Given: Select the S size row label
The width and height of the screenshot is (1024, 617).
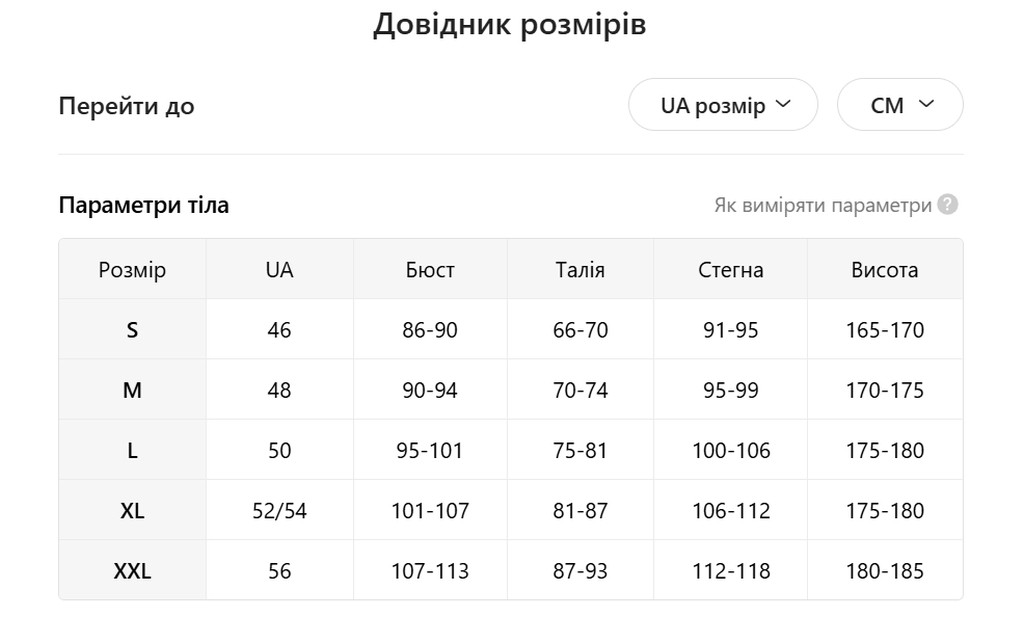Looking at the screenshot, I should tap(133, 330).
